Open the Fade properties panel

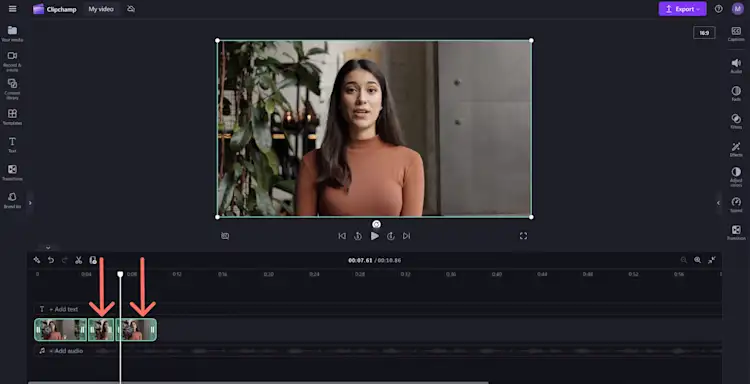pos(736,93)
